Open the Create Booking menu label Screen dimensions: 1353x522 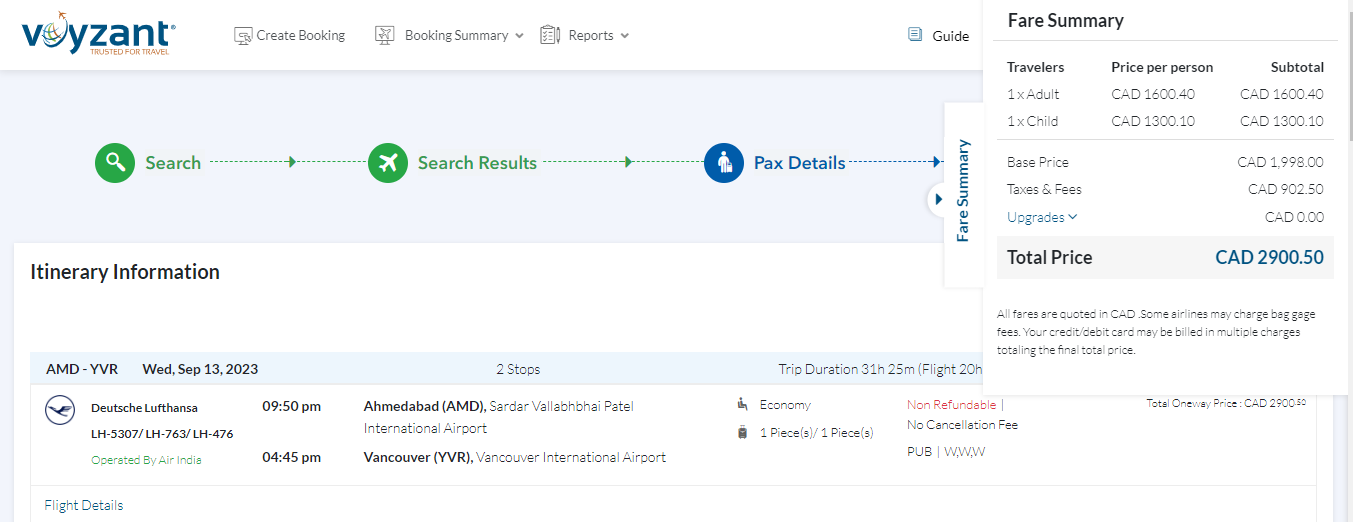tap(300, 36)
